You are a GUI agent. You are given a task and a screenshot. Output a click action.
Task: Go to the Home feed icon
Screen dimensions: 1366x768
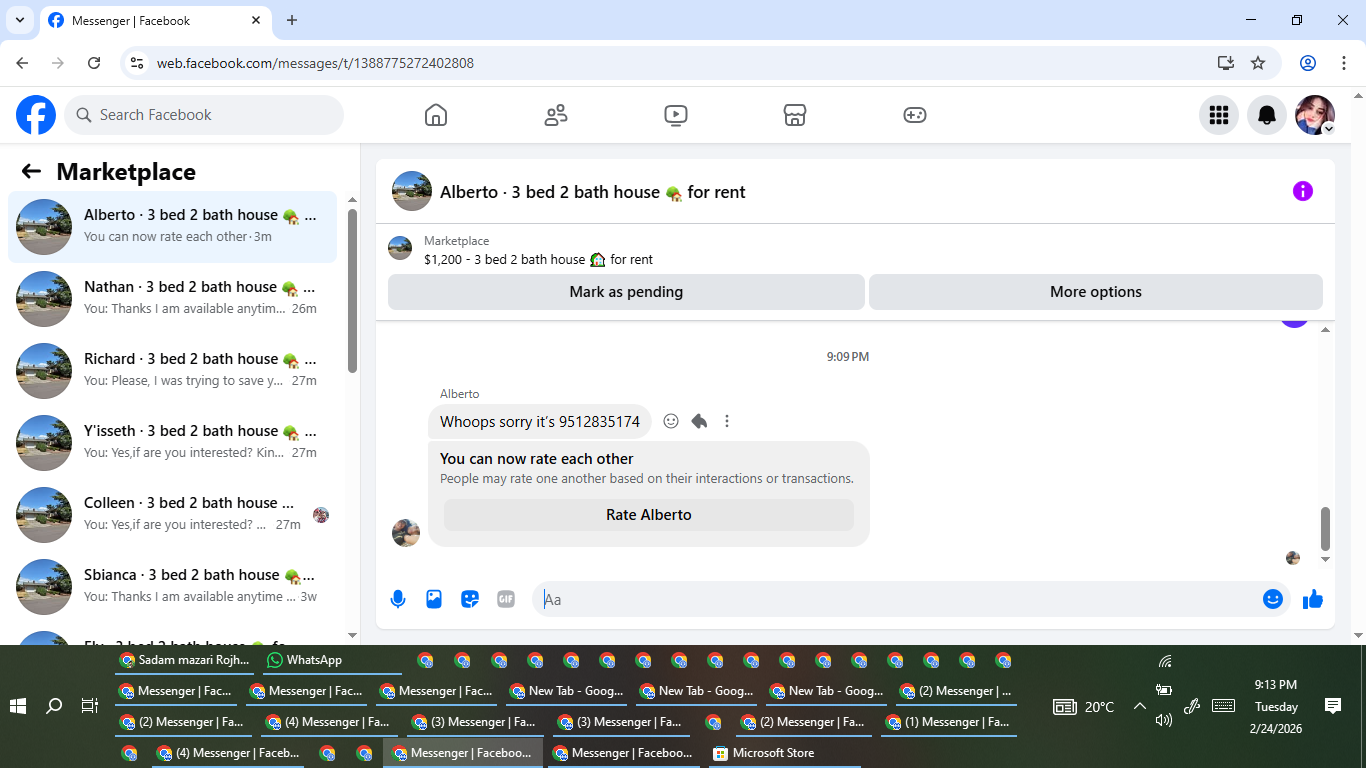click(436, 115)
